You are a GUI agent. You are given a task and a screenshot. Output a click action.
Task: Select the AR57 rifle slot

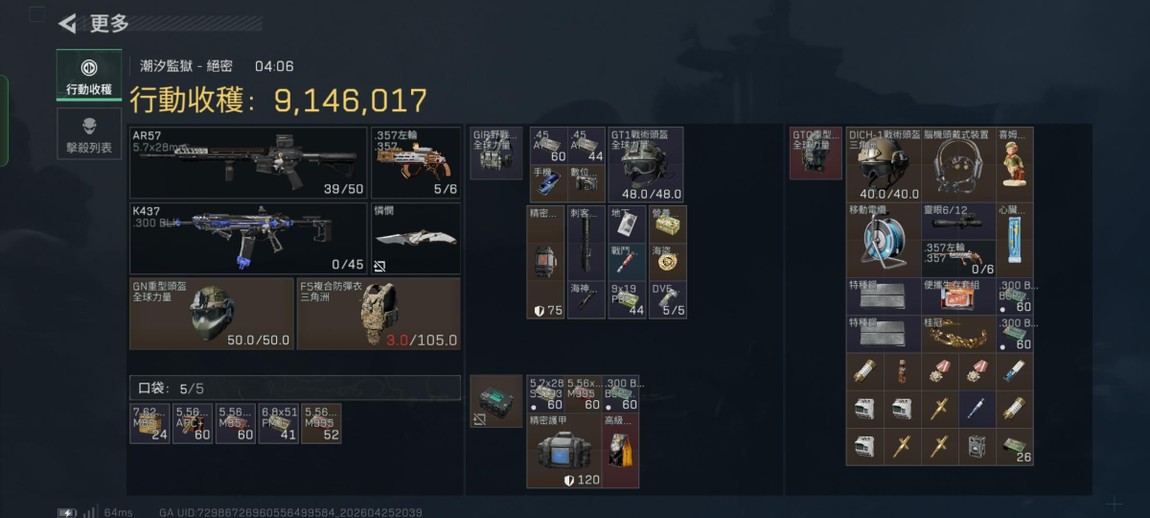pos(249,163)
